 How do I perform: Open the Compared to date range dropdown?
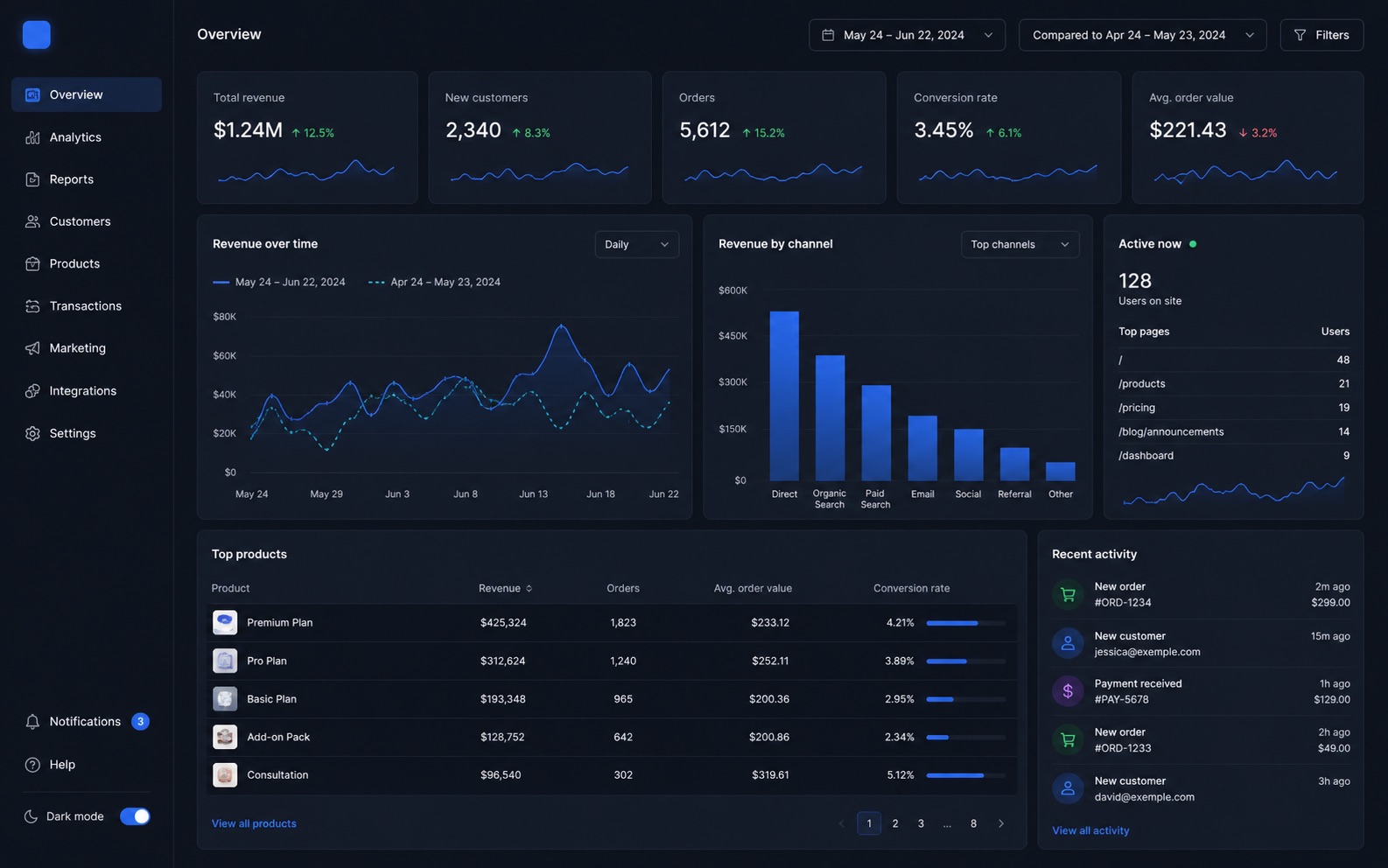pyautogui.click(x=1142, y=35)
